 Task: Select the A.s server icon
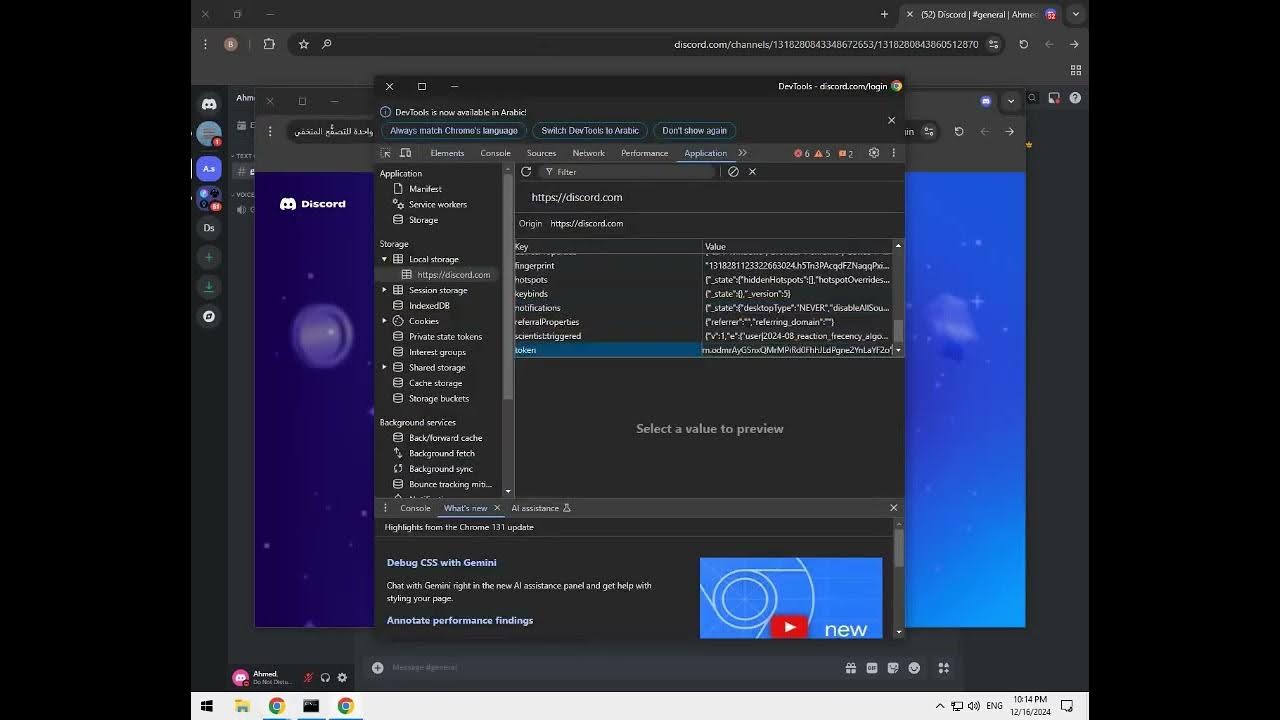click(209, 169)
